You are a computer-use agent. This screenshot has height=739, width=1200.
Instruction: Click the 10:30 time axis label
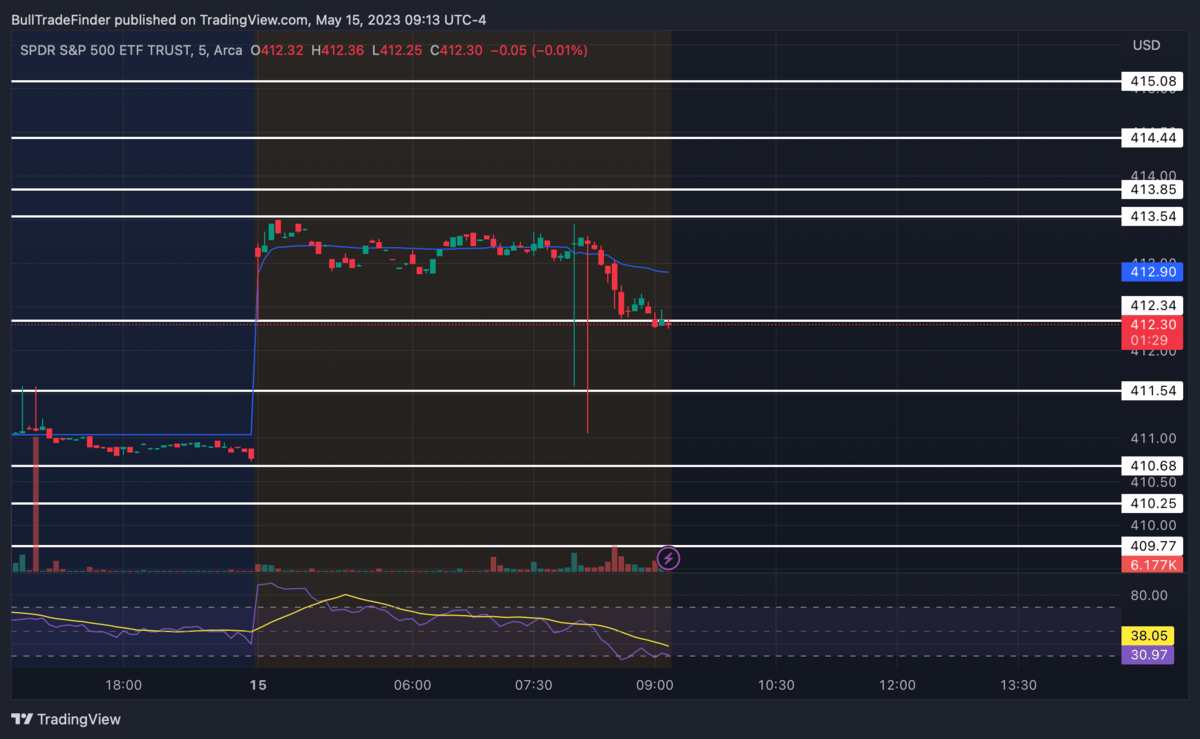point(776,685)
